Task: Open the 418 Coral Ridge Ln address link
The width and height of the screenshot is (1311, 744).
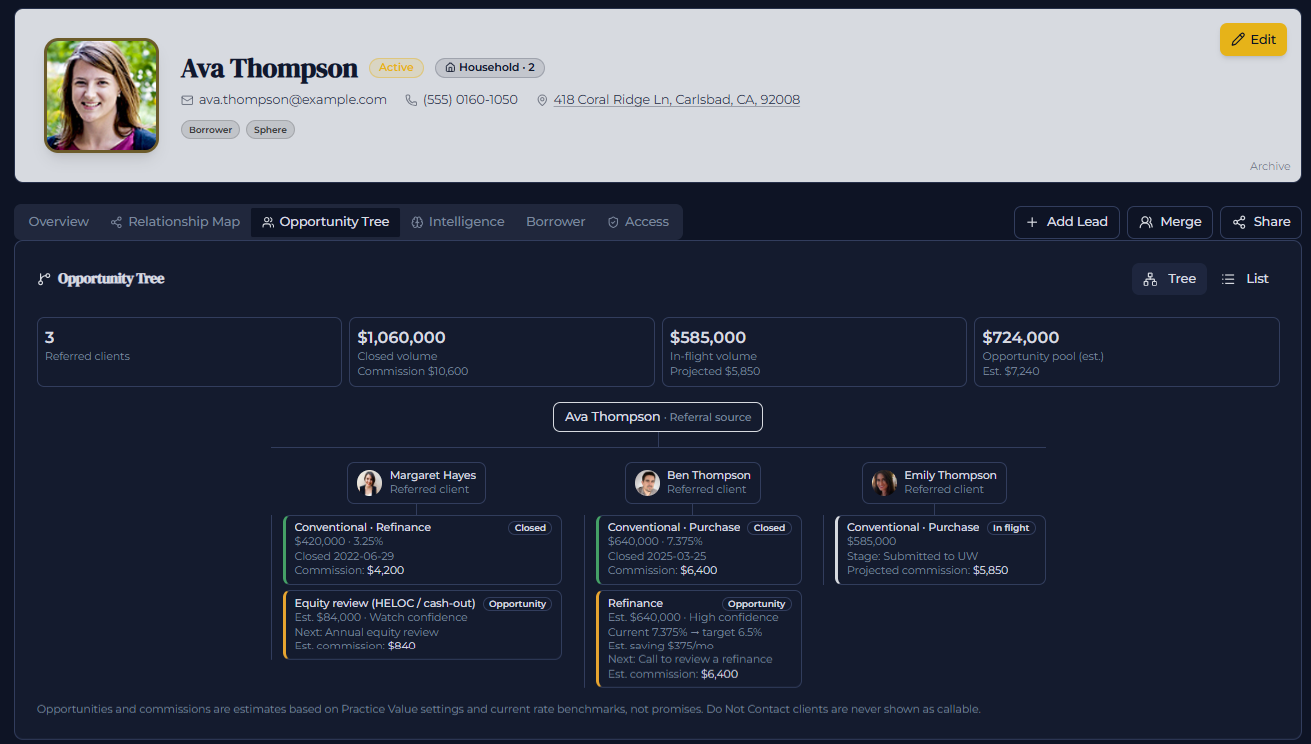Action: 677,100
